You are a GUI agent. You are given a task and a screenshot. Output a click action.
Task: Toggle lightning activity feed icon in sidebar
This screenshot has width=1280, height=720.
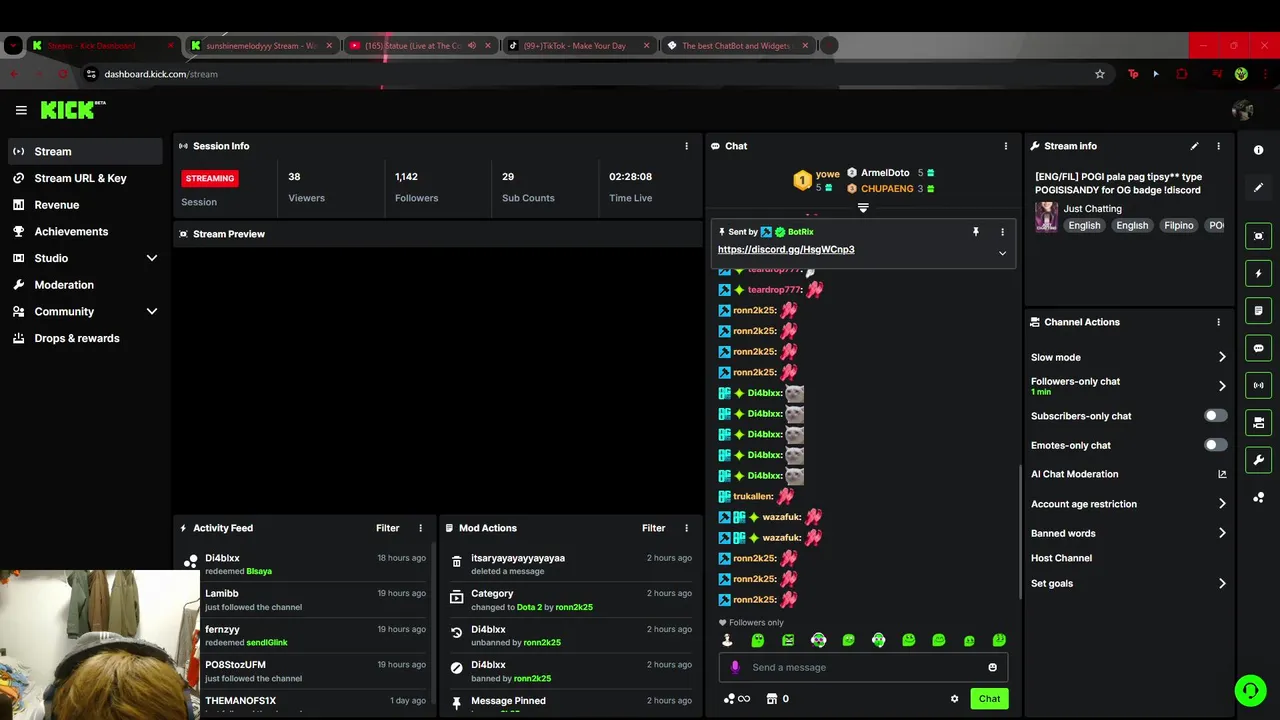[x=1258, y=273]
